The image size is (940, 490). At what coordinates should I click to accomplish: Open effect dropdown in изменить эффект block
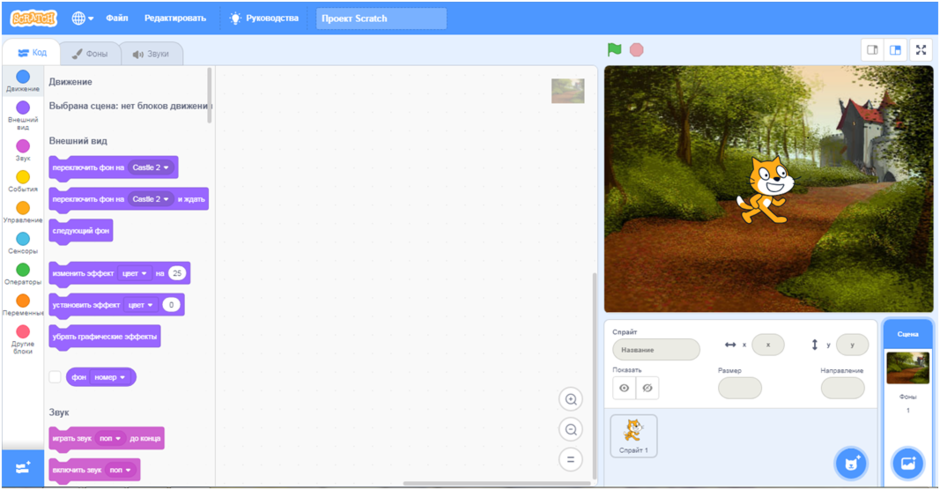tap(134, 273)
